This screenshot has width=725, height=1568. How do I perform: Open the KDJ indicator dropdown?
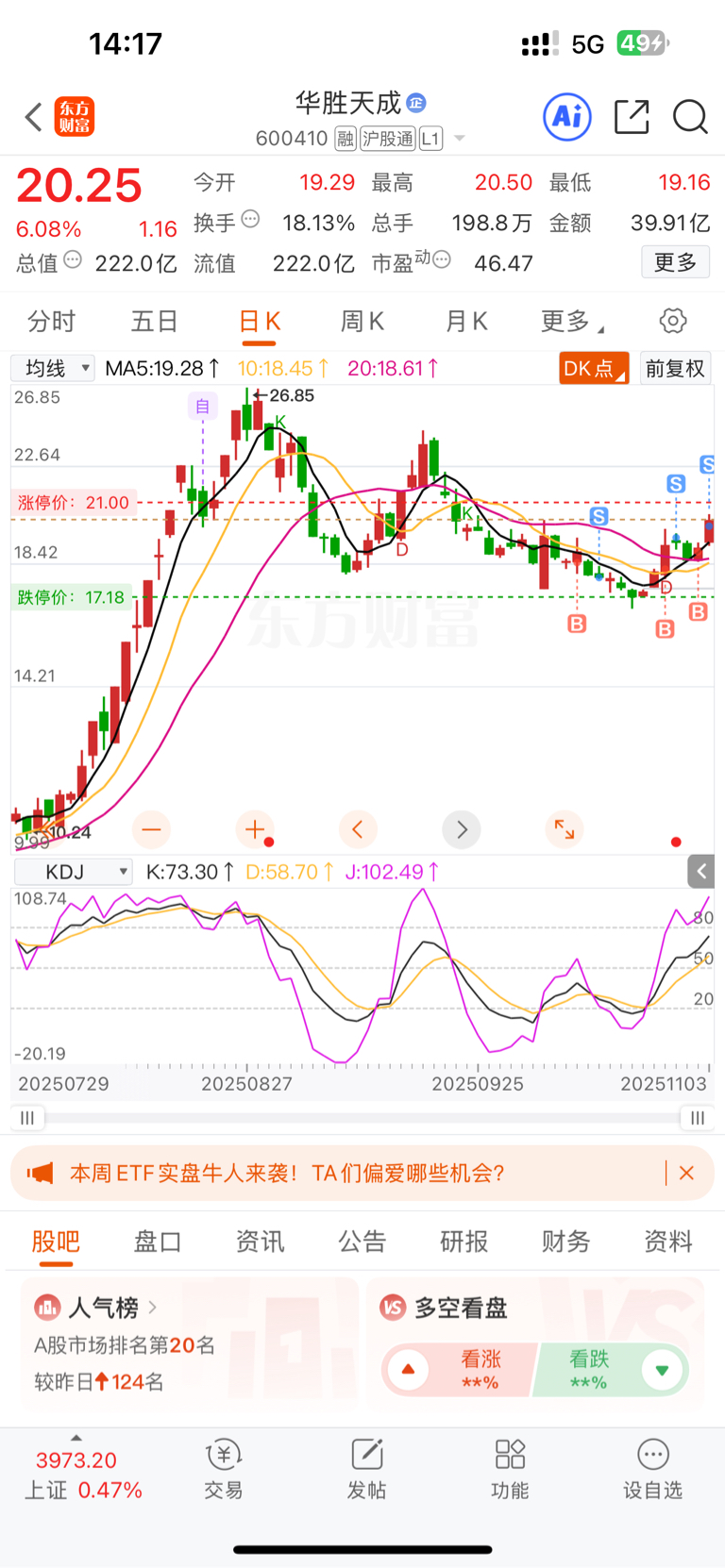pyautogui.click(x=73, y=872)
